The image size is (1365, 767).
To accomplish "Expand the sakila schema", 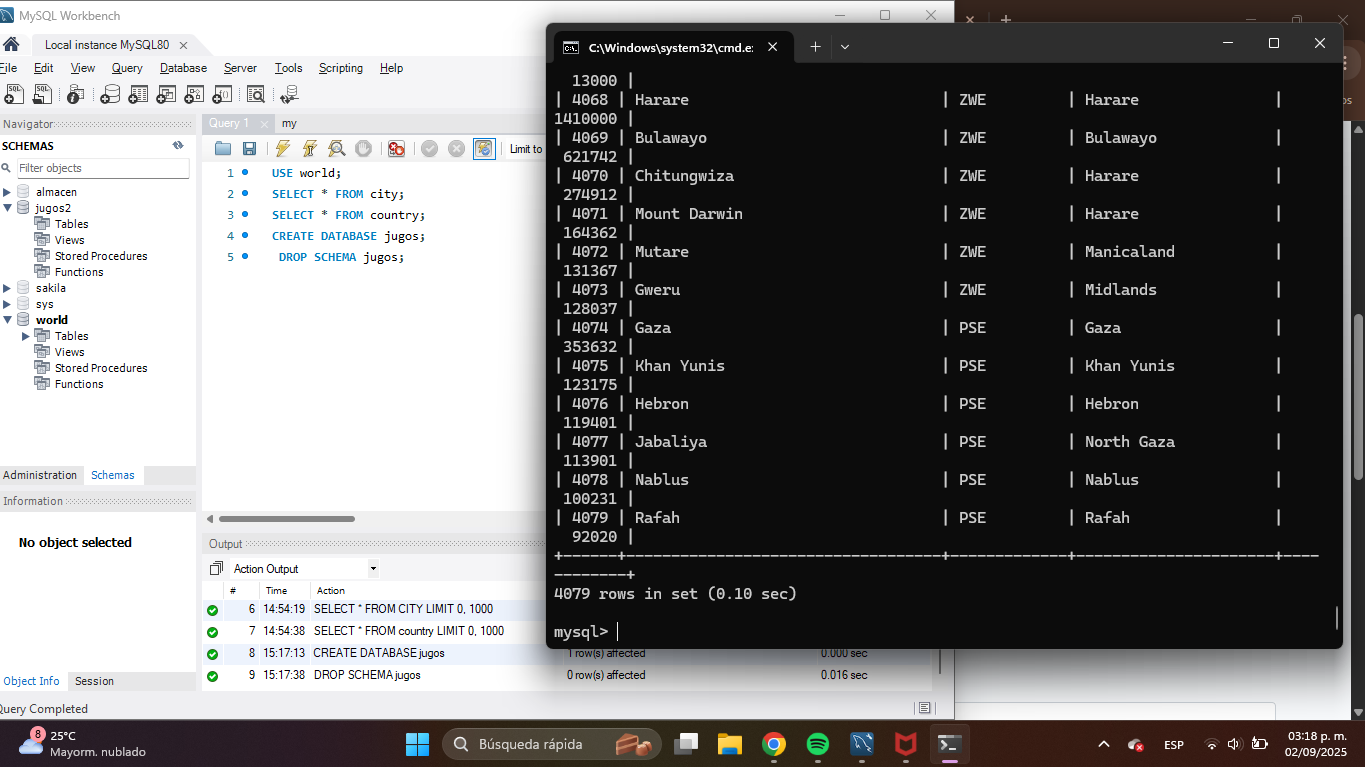I will point(7,288).
